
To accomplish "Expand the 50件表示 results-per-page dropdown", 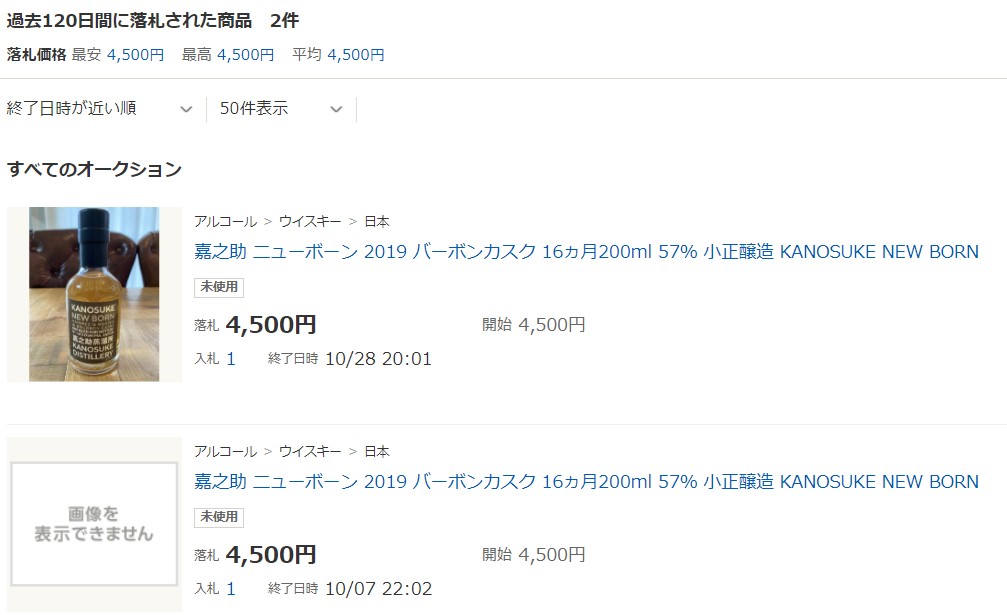I will [x=281, y=108].
